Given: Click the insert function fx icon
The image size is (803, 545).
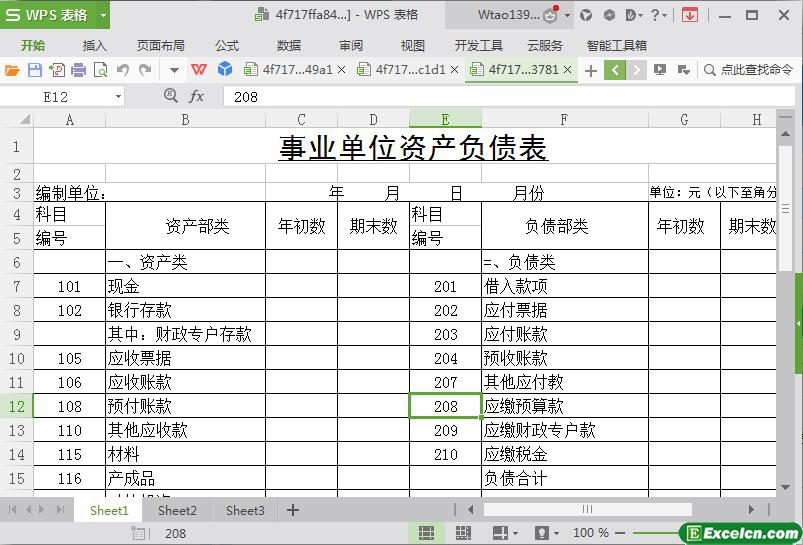Looking at the screenshot, I should (x=196, y=96).
